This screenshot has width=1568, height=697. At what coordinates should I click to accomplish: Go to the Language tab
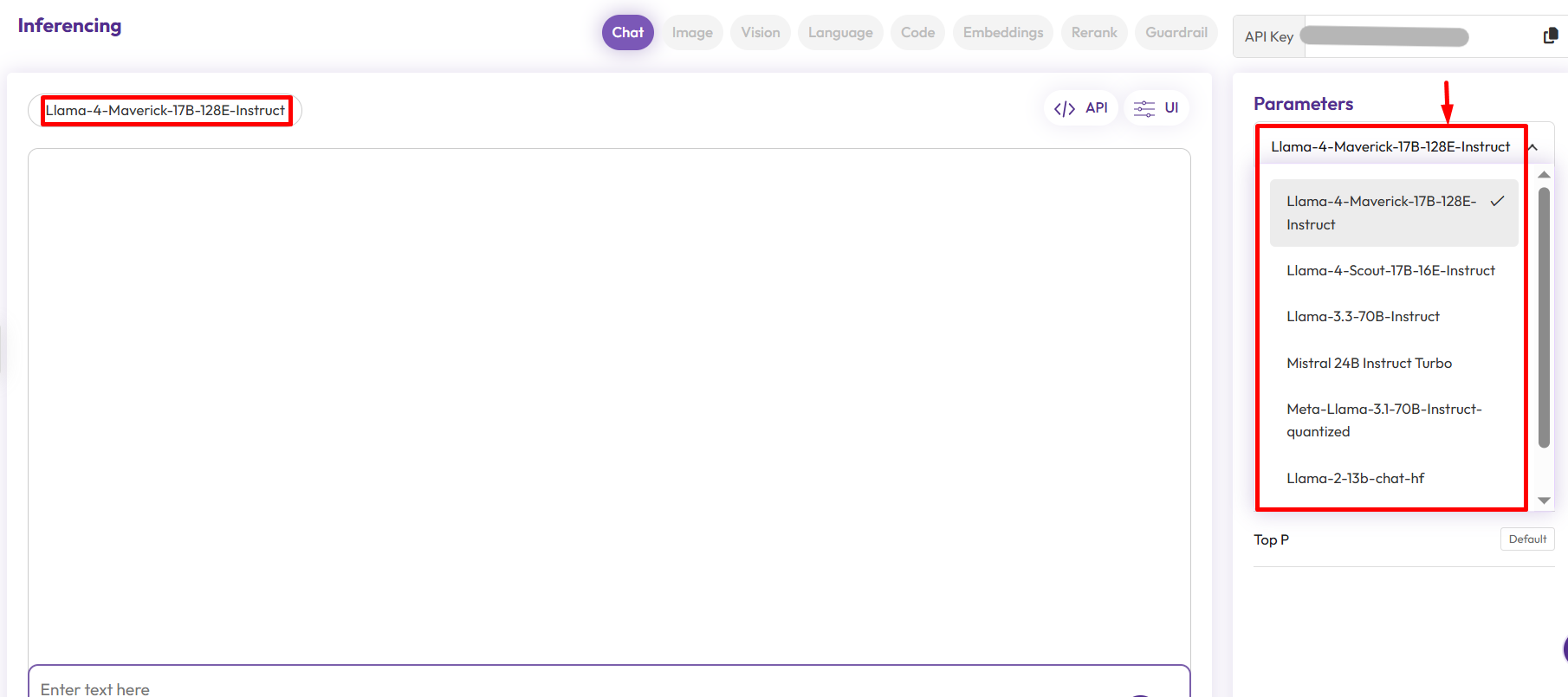click(840, 33)
